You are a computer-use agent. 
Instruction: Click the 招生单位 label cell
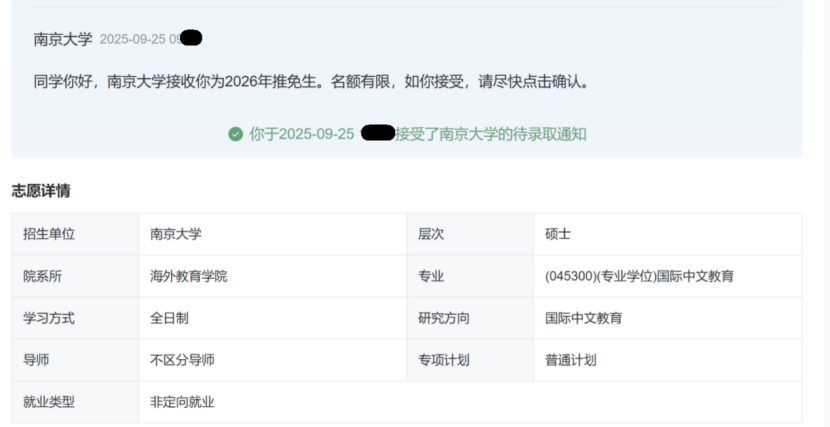click(x=49, y=234)
